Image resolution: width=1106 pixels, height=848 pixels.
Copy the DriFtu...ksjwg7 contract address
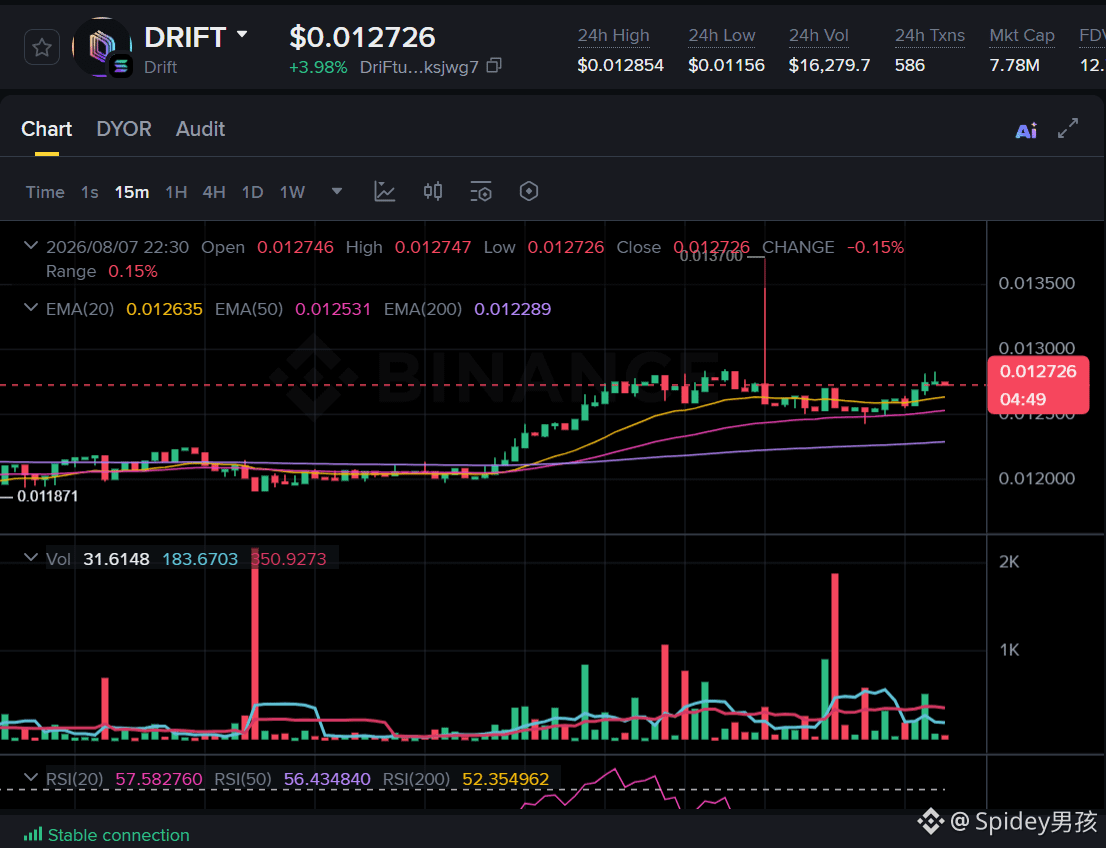[494, 66]
